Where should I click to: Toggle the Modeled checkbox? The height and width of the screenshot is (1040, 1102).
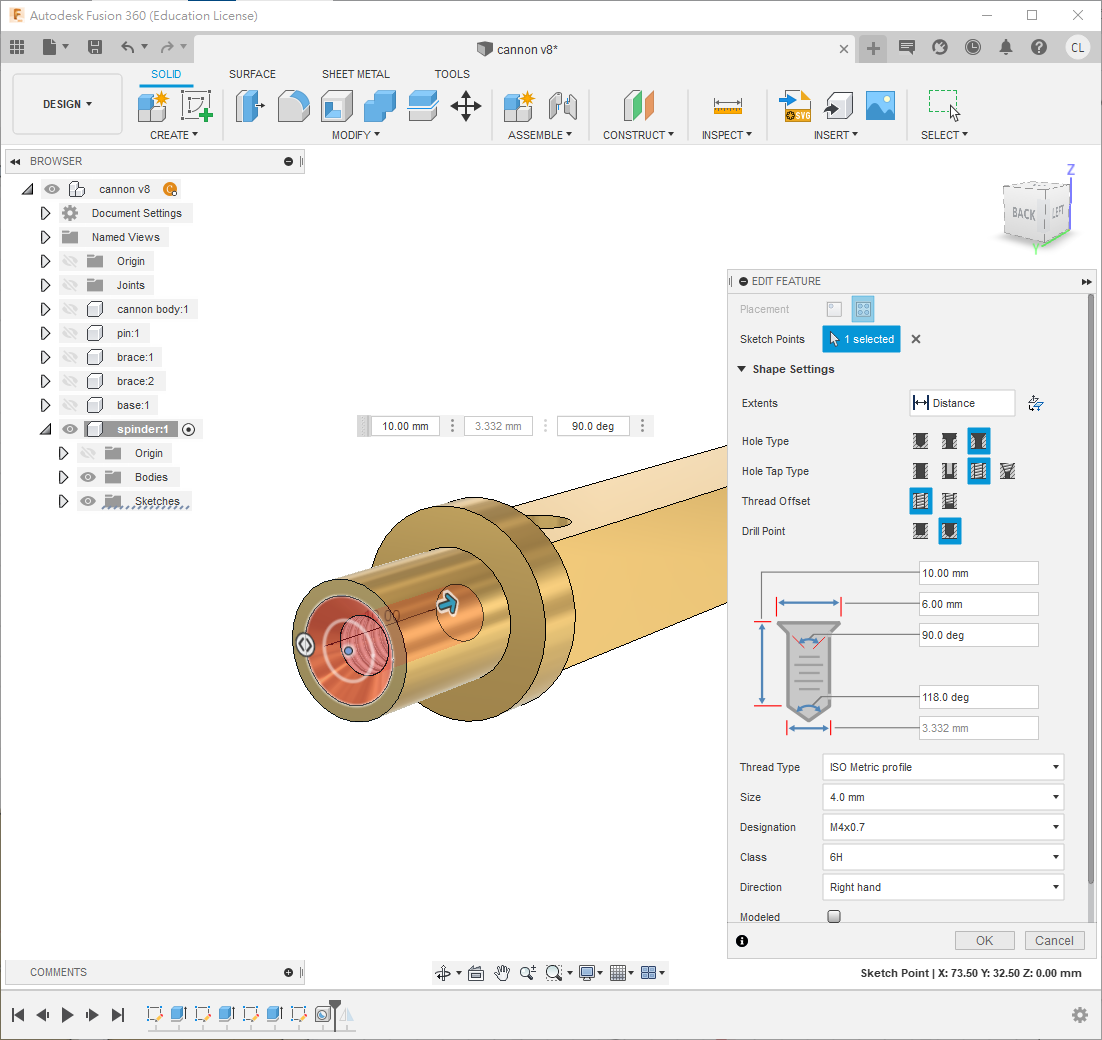pos(834,917)
